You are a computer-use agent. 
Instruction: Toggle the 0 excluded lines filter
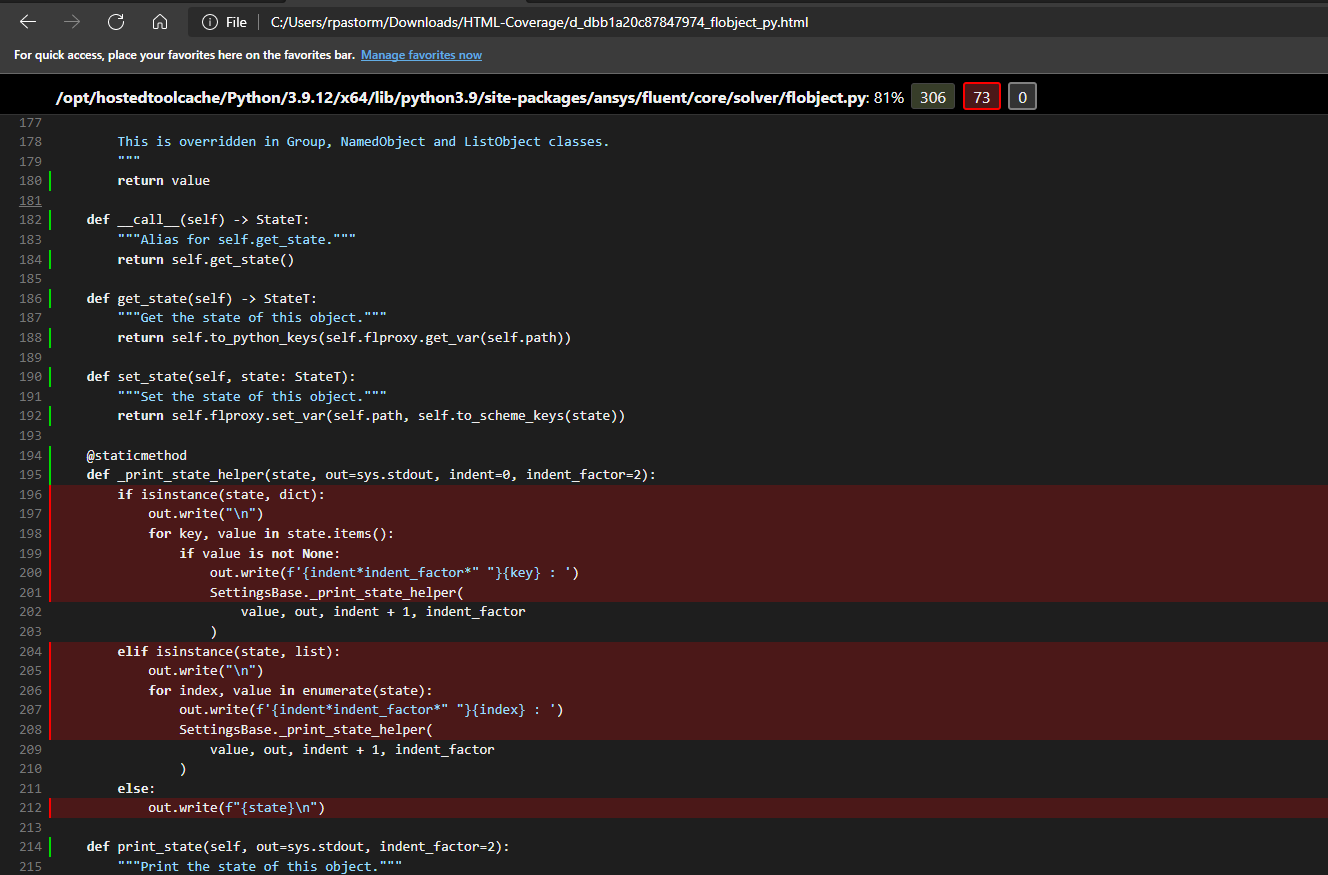coord(1022,97)
